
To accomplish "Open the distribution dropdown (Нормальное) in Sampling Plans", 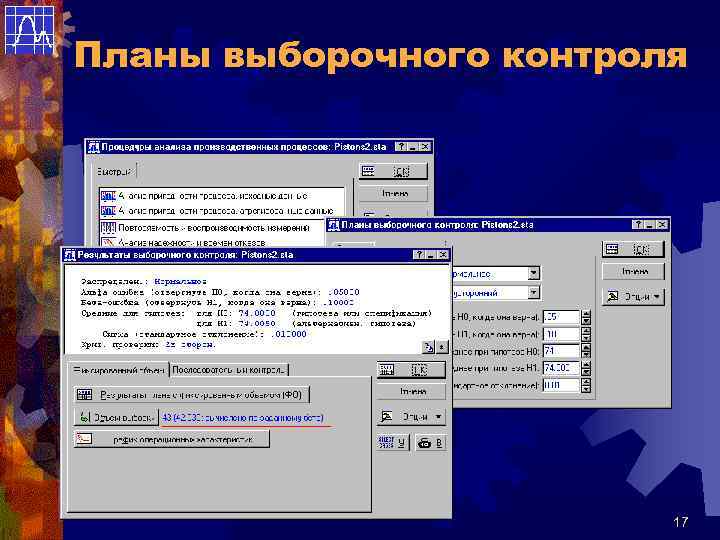I will point(533,274).
